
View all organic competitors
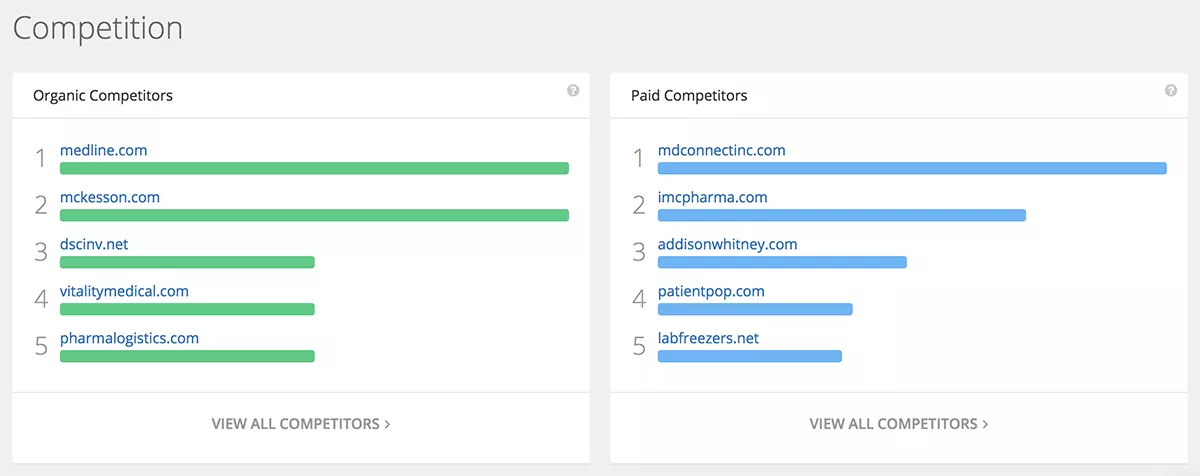(x=300, y=424)
